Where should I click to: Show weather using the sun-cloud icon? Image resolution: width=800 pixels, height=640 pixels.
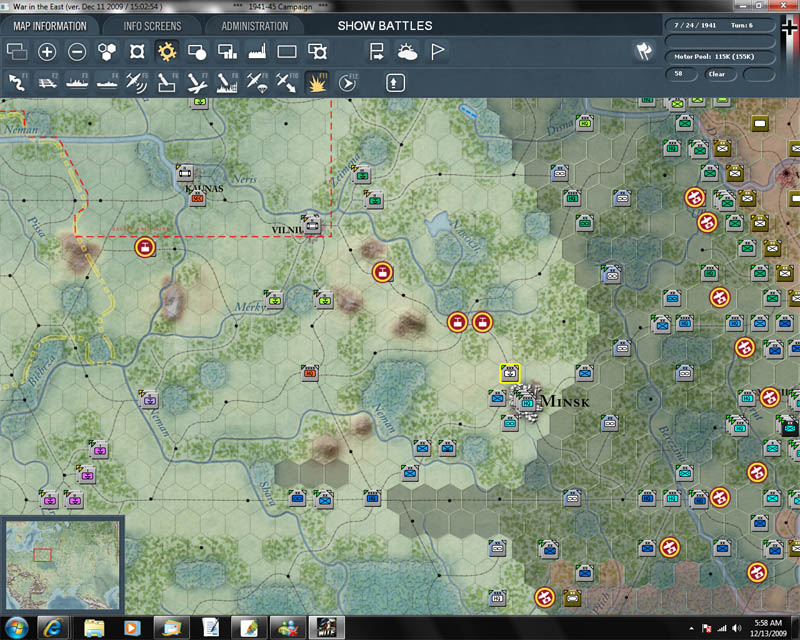point(407,52)
